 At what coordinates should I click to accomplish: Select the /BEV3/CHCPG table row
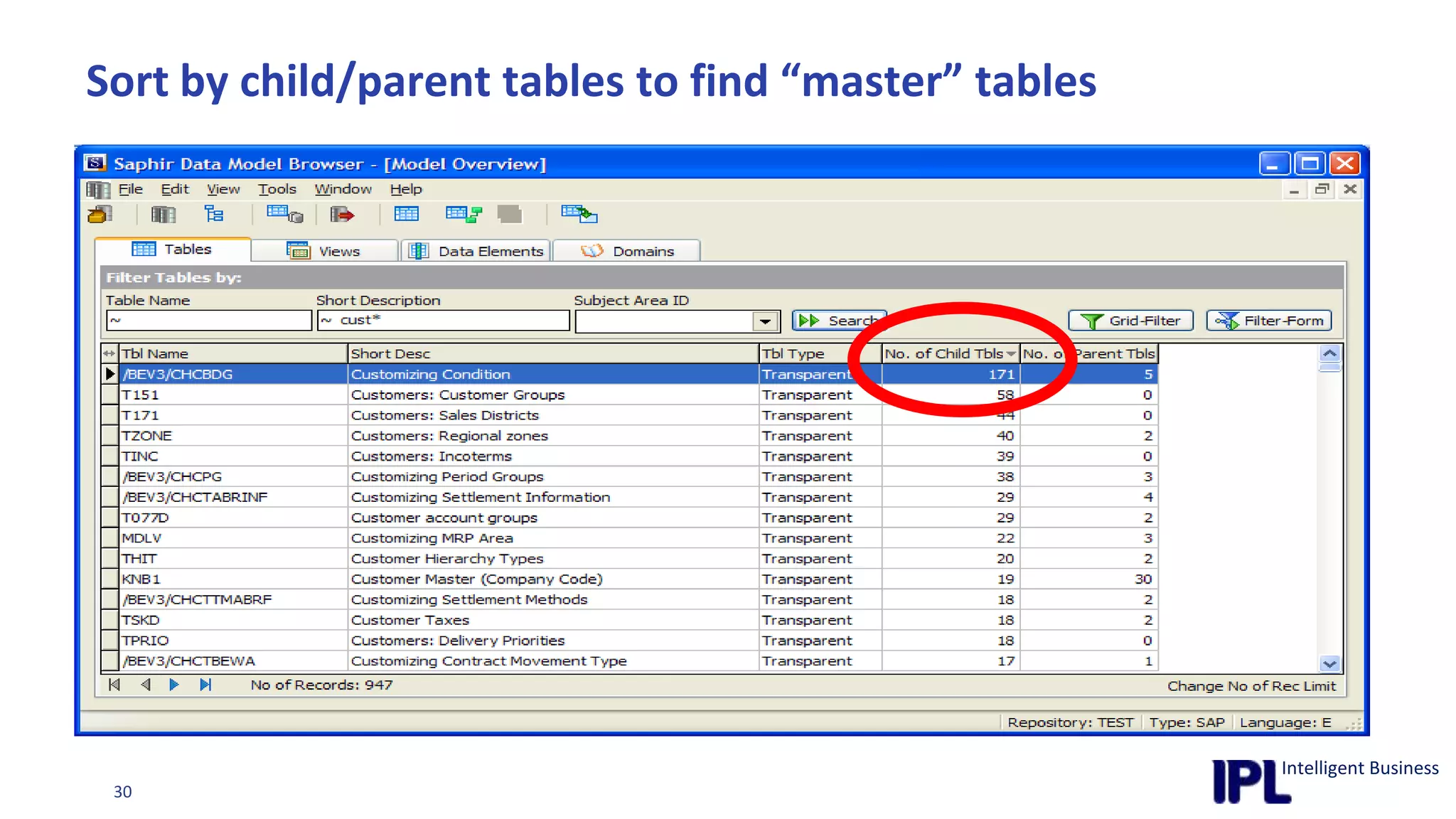coord(630,476)
